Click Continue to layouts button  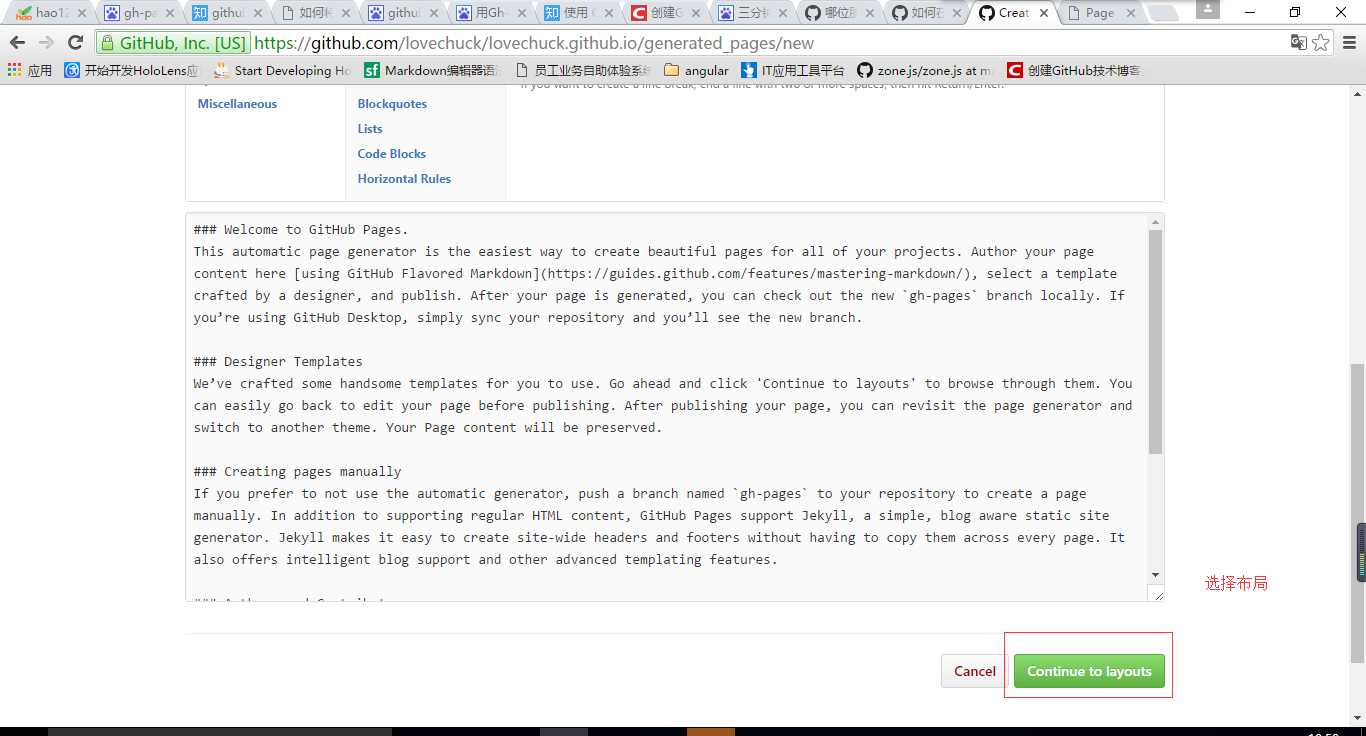click(x=1089, y=671)
